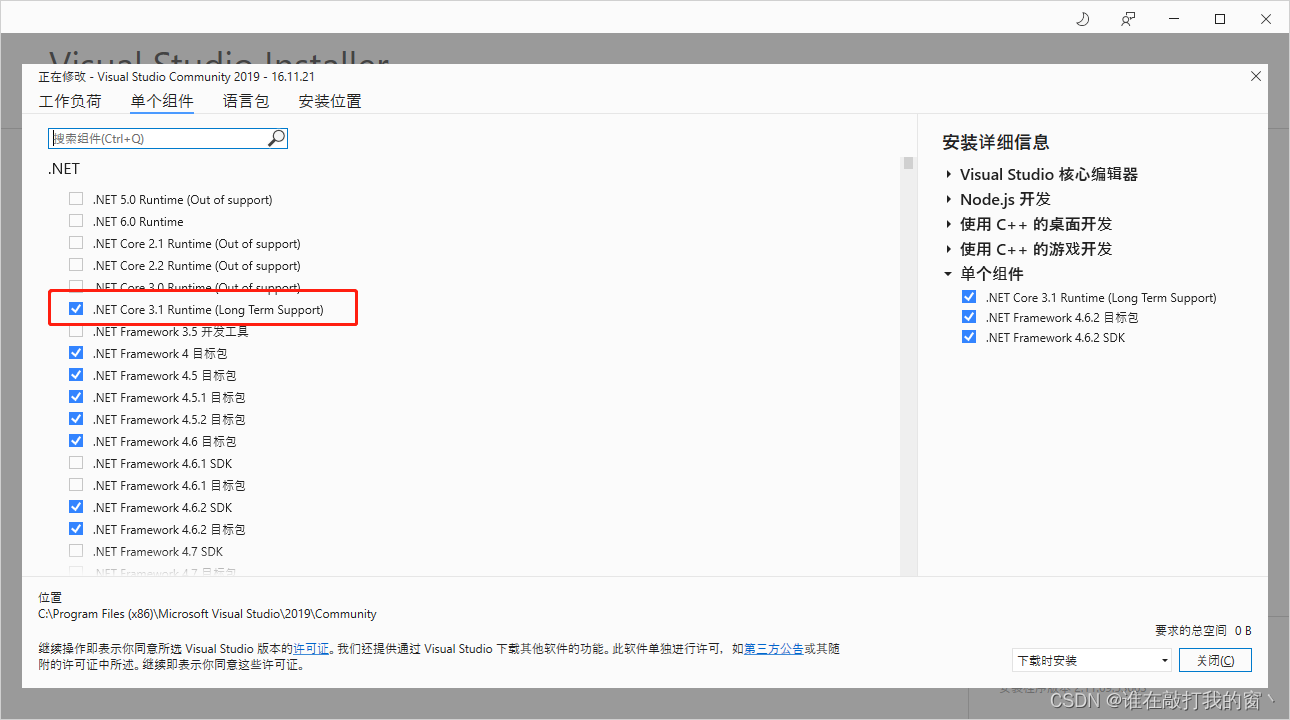This screenshot has height=720, width=1290.
Task: Expand the Node.js 开发 section
Action: 948,199
